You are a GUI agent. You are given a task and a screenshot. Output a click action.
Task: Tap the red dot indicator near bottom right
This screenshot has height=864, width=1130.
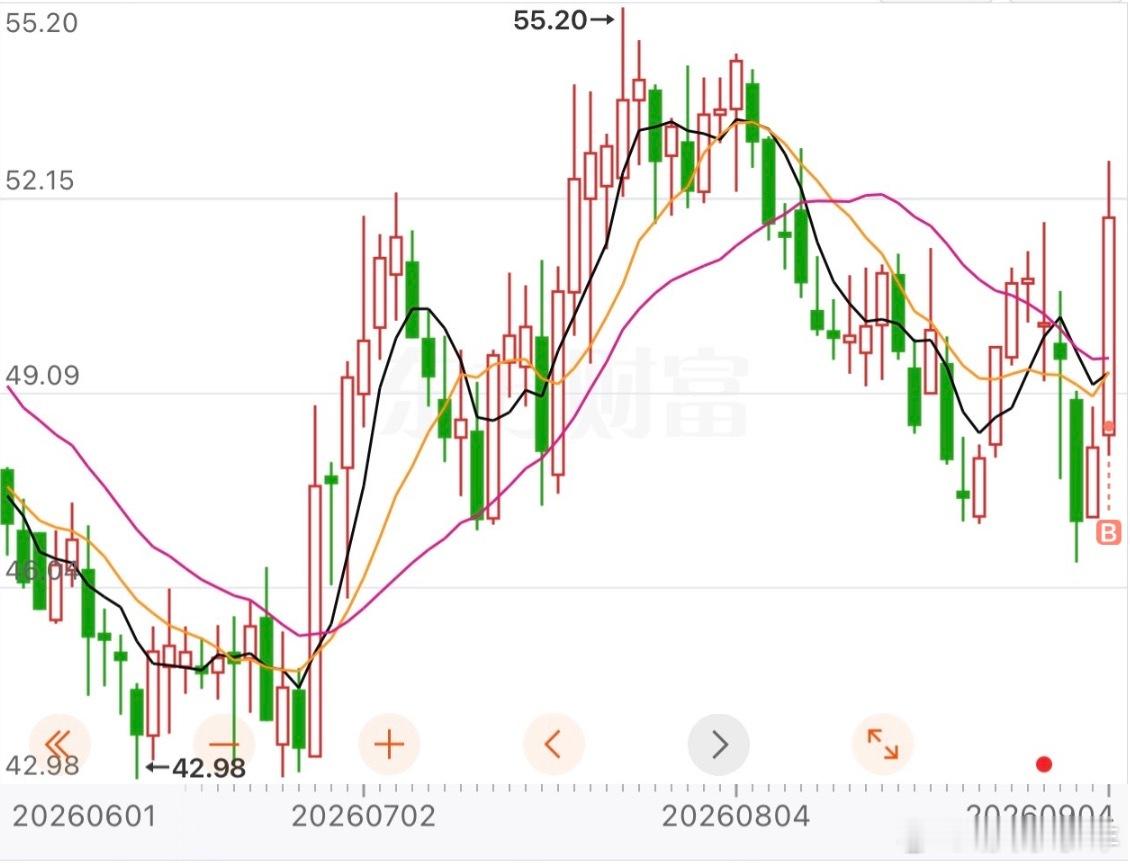click(1044, 764)
